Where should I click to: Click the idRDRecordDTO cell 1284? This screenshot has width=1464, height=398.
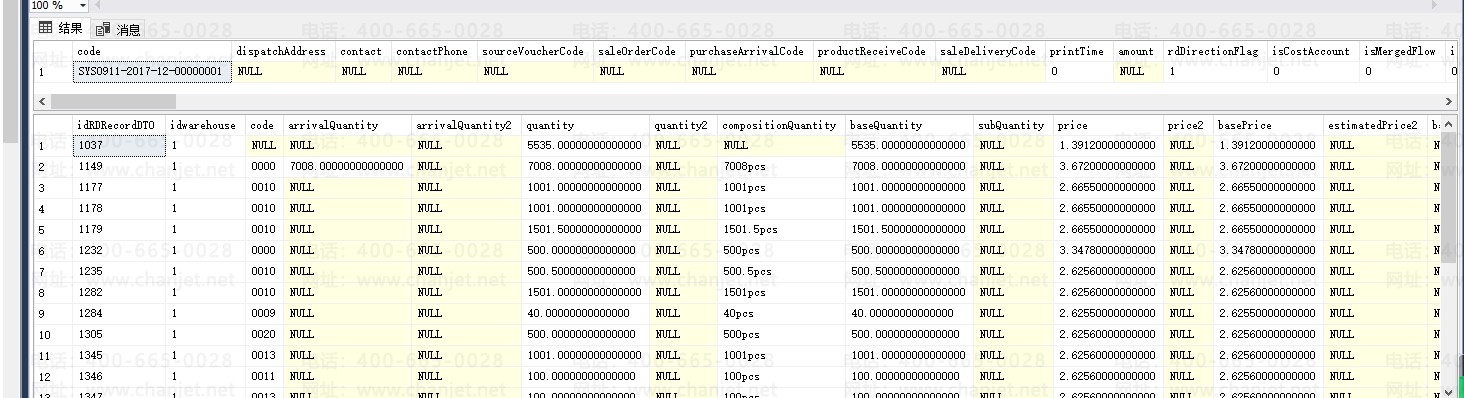tap(119, 313)
